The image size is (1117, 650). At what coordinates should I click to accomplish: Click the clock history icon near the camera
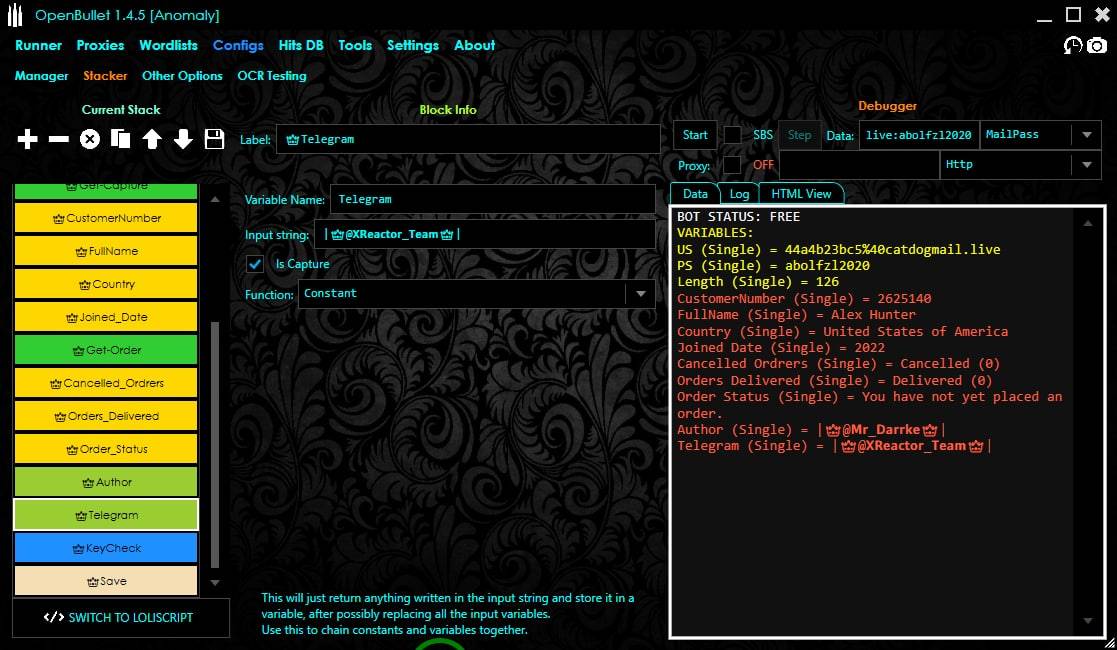(x=1073, y=46)
